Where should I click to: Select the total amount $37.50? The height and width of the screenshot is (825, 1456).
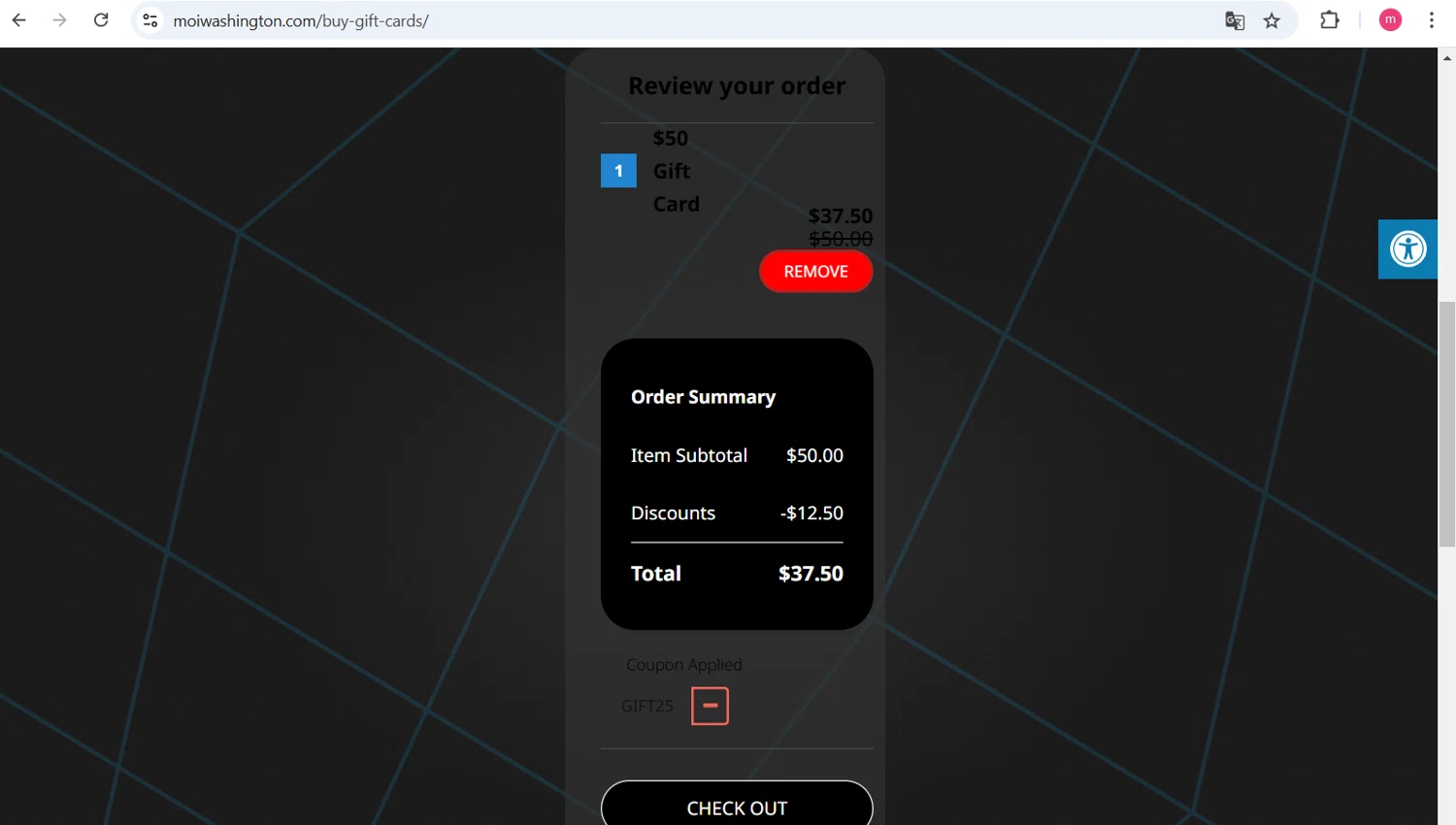[x=811, y=574]
